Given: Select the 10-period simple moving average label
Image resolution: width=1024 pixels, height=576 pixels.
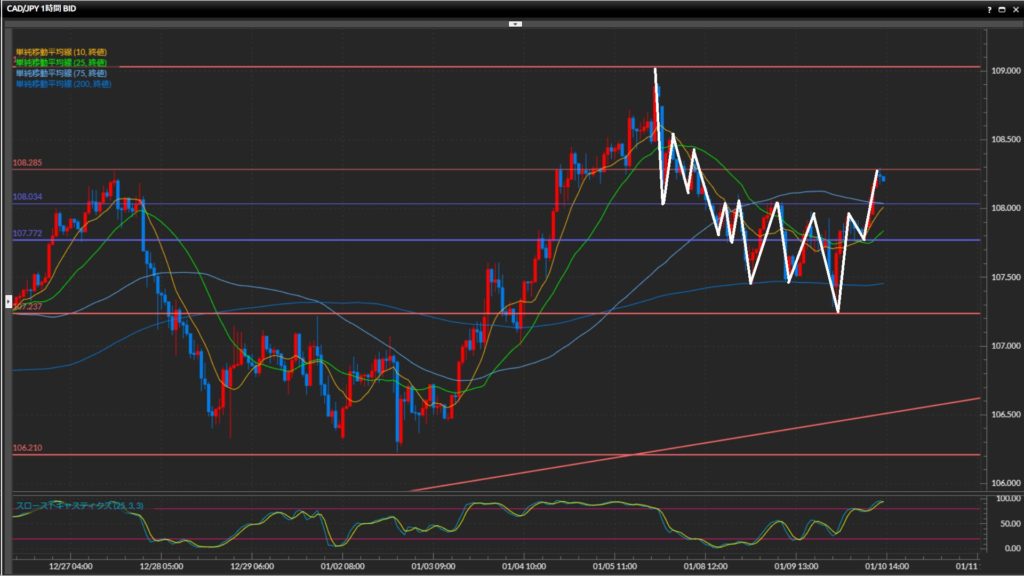Looking at the screenshot, I should pyautogui.click(x=61, y=52).
